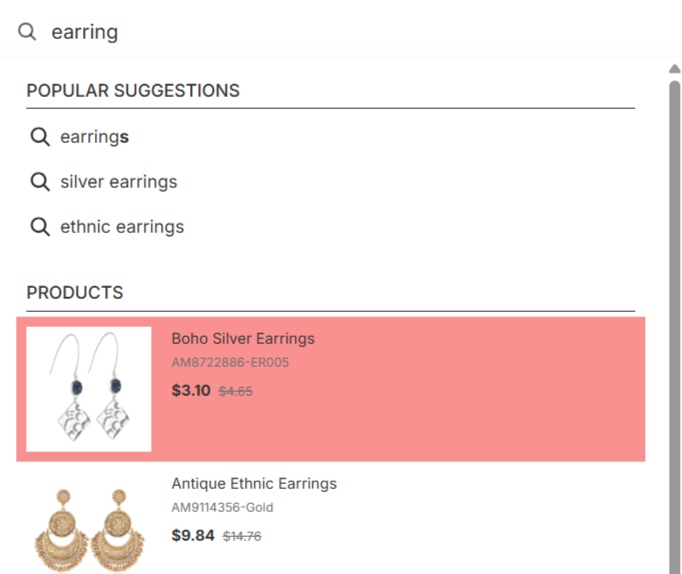
Task: Pick the 'ethnic earrings' suggestion
Action: [x=122, y=227]
